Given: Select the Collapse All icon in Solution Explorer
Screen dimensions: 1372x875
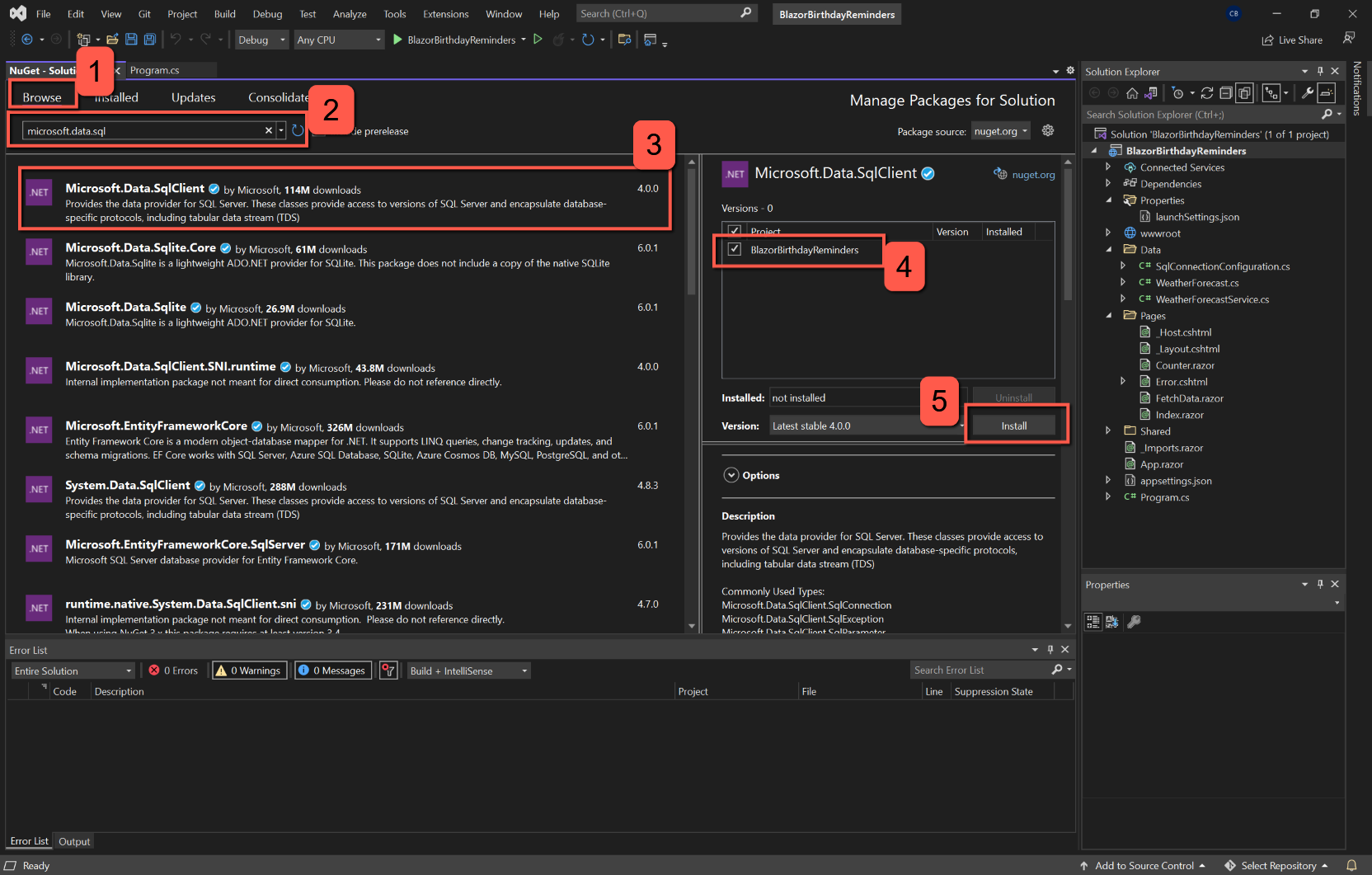Looking at the screenshot, I should 1225,92.
